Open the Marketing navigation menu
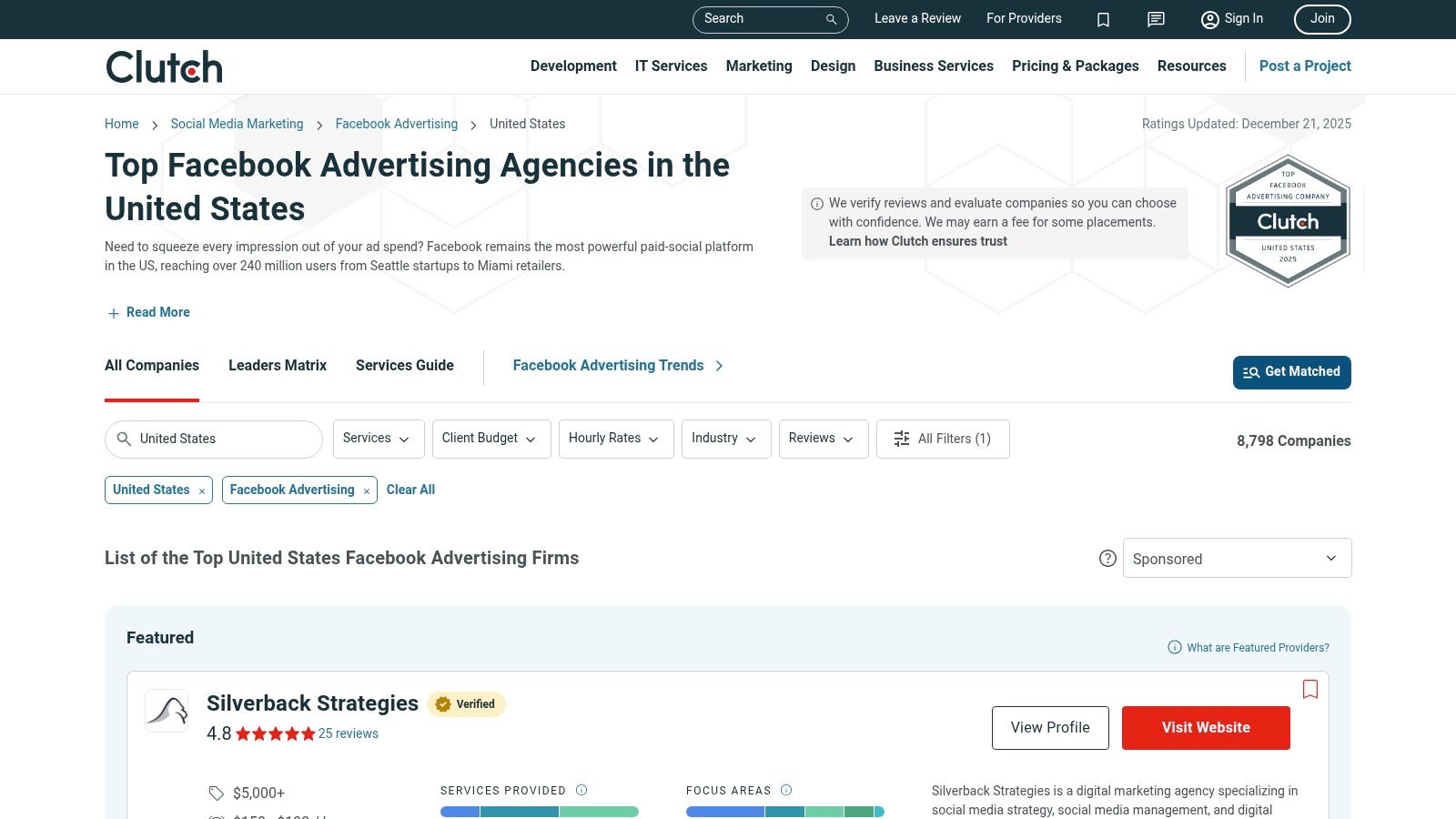The width and height of the screenshot is (1456, 819). pos(758,66)
